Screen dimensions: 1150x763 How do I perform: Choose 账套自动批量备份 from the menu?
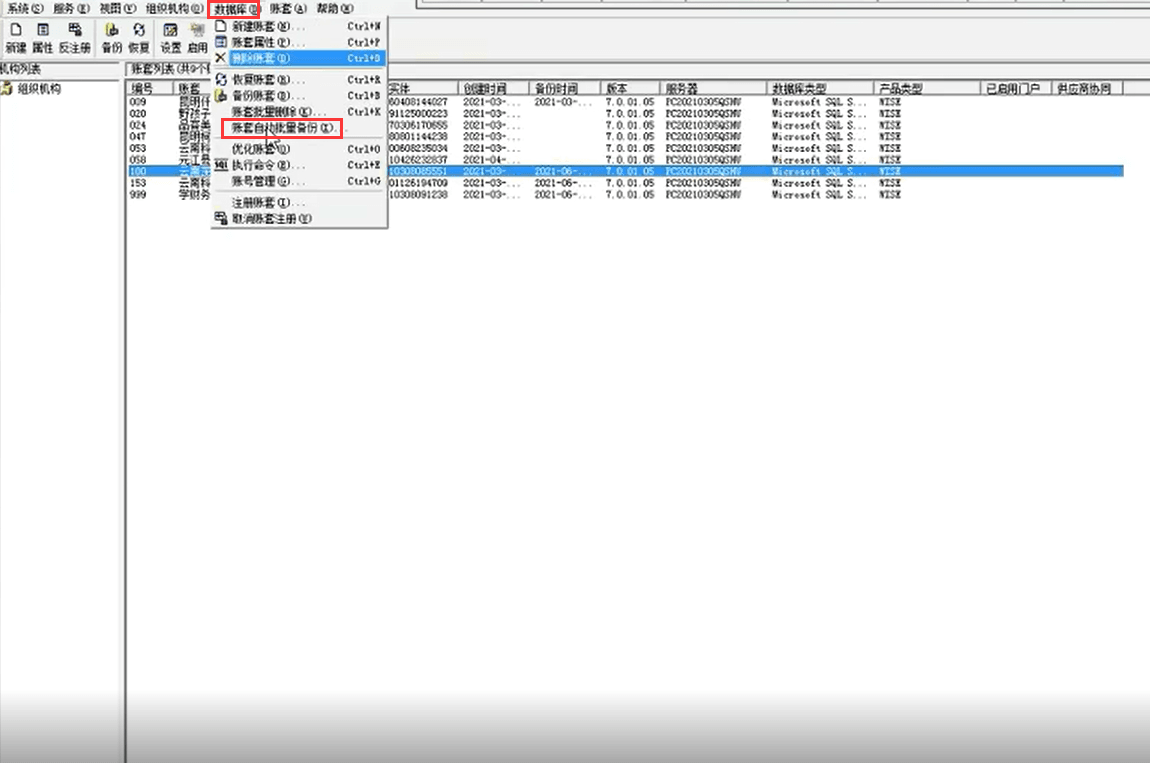point(282,128)
